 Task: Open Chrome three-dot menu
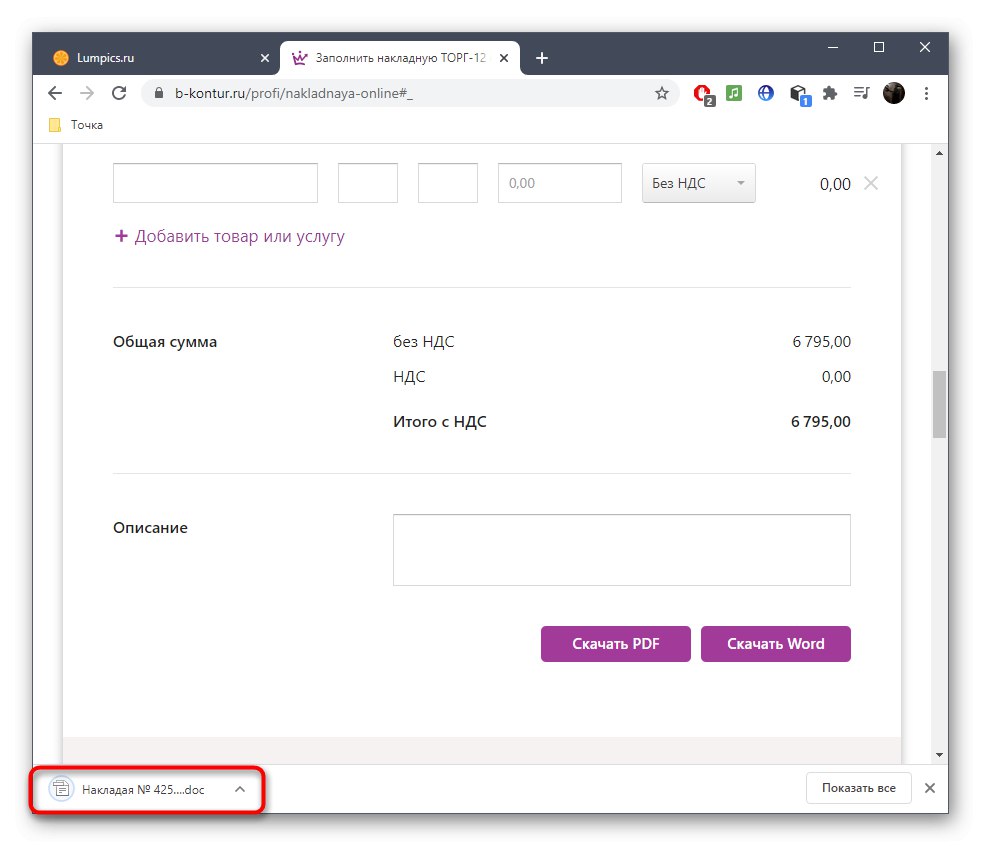[x=926, y=93]
